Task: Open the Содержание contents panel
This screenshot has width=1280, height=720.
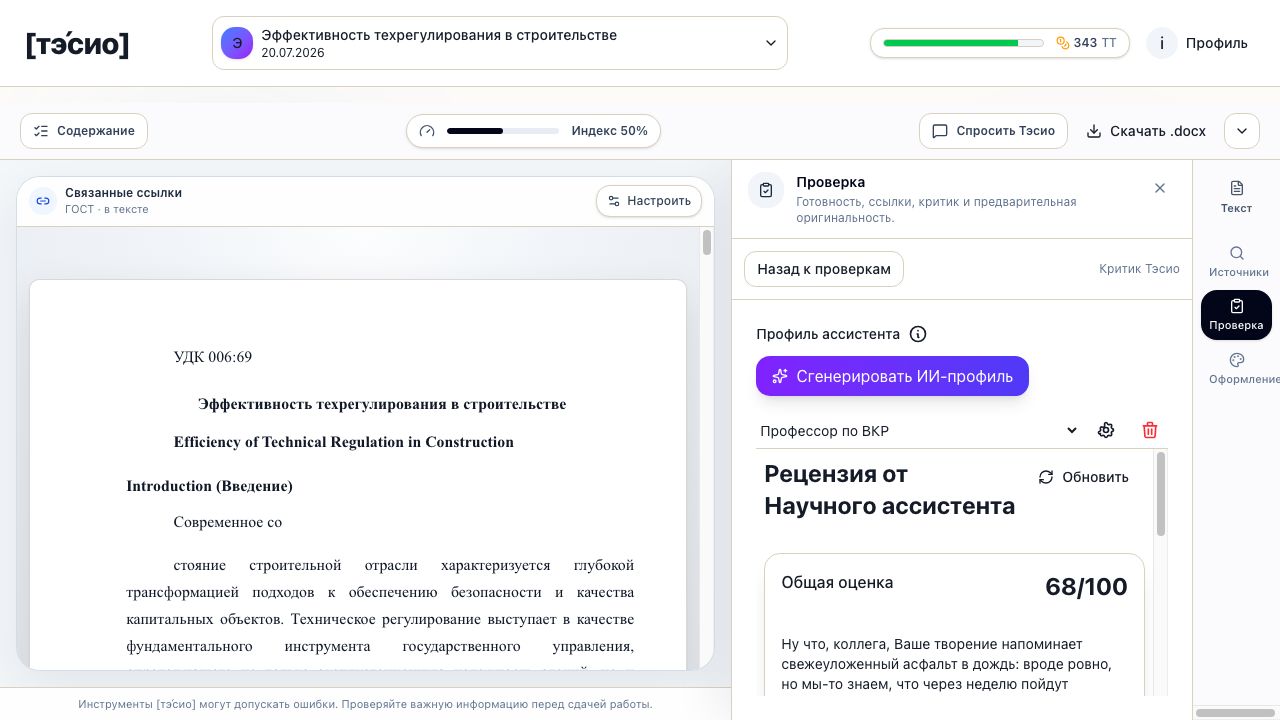Action: (84, 131)
